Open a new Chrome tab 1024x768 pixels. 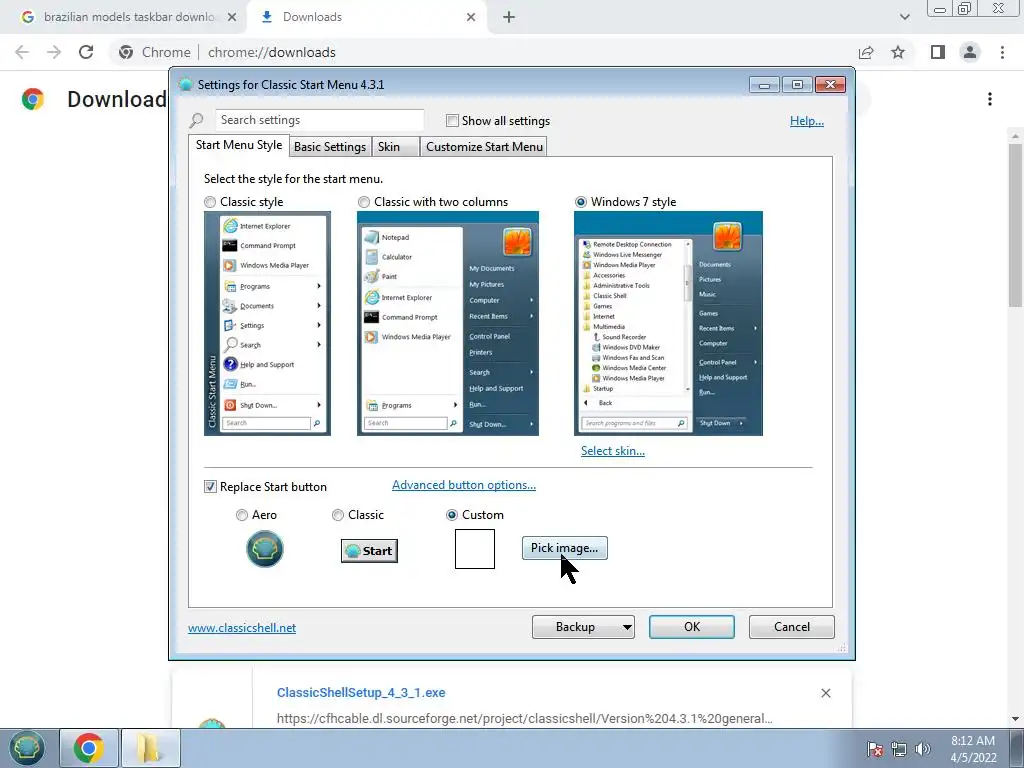[509, 17]
